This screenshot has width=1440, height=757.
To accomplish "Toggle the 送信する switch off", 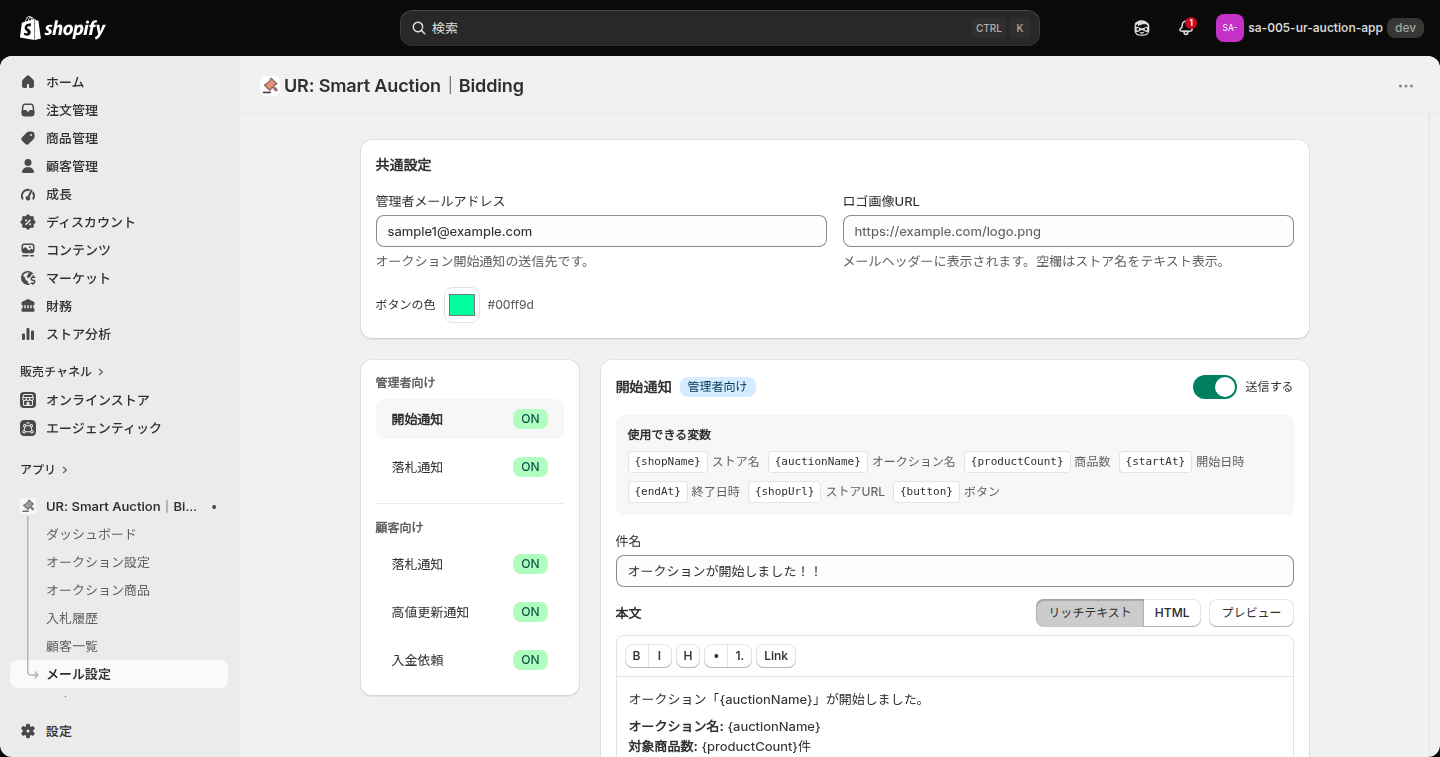I will tap(1215, 387).
